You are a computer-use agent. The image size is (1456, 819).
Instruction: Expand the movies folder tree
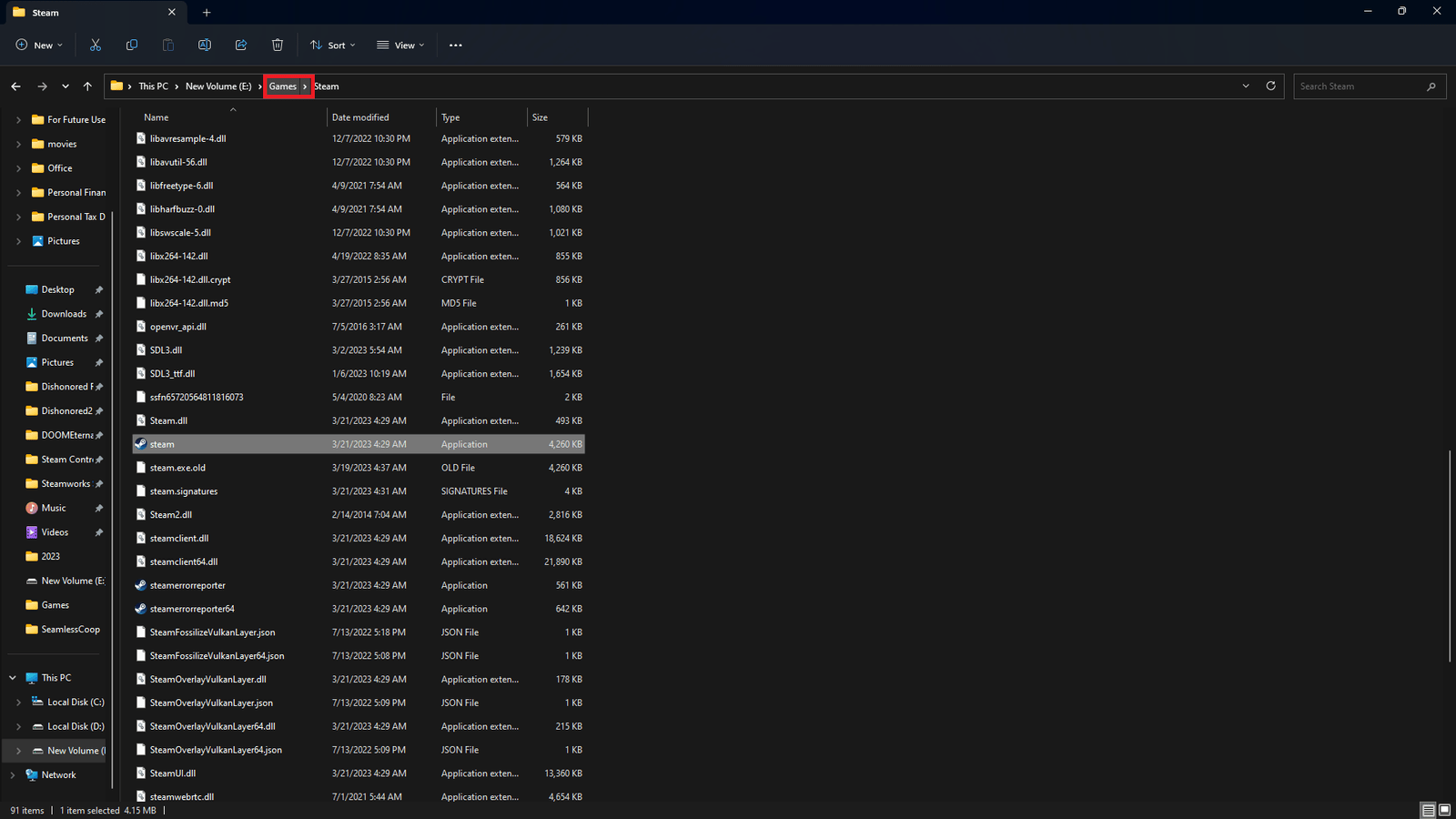18,145
